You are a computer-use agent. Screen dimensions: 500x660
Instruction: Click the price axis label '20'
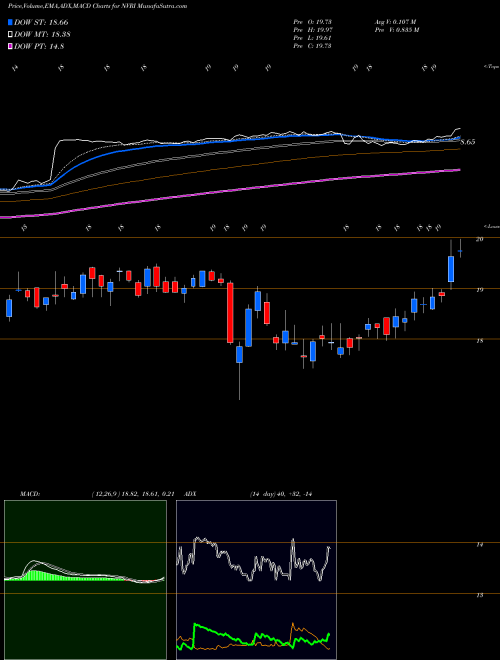479,239
